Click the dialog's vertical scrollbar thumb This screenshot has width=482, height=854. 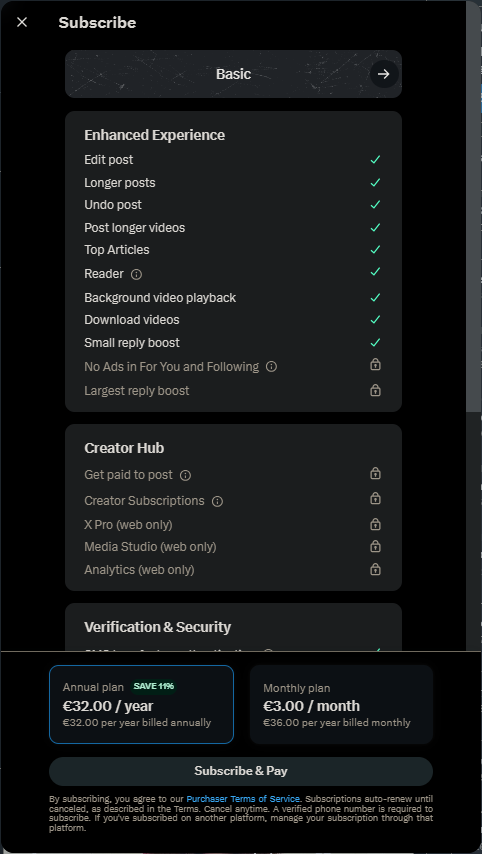click(474, 206)
